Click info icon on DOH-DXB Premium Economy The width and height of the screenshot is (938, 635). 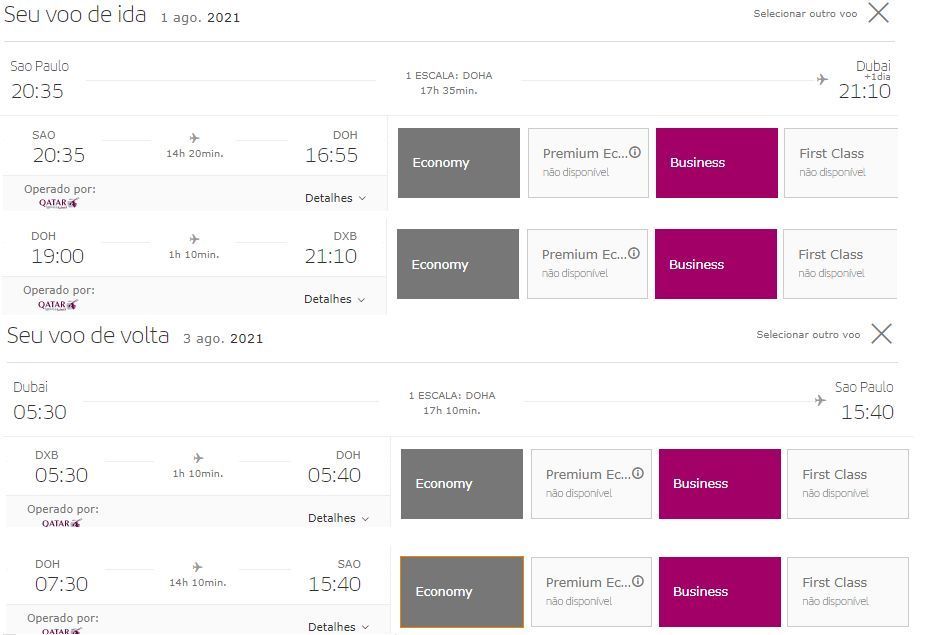[634, 254]
